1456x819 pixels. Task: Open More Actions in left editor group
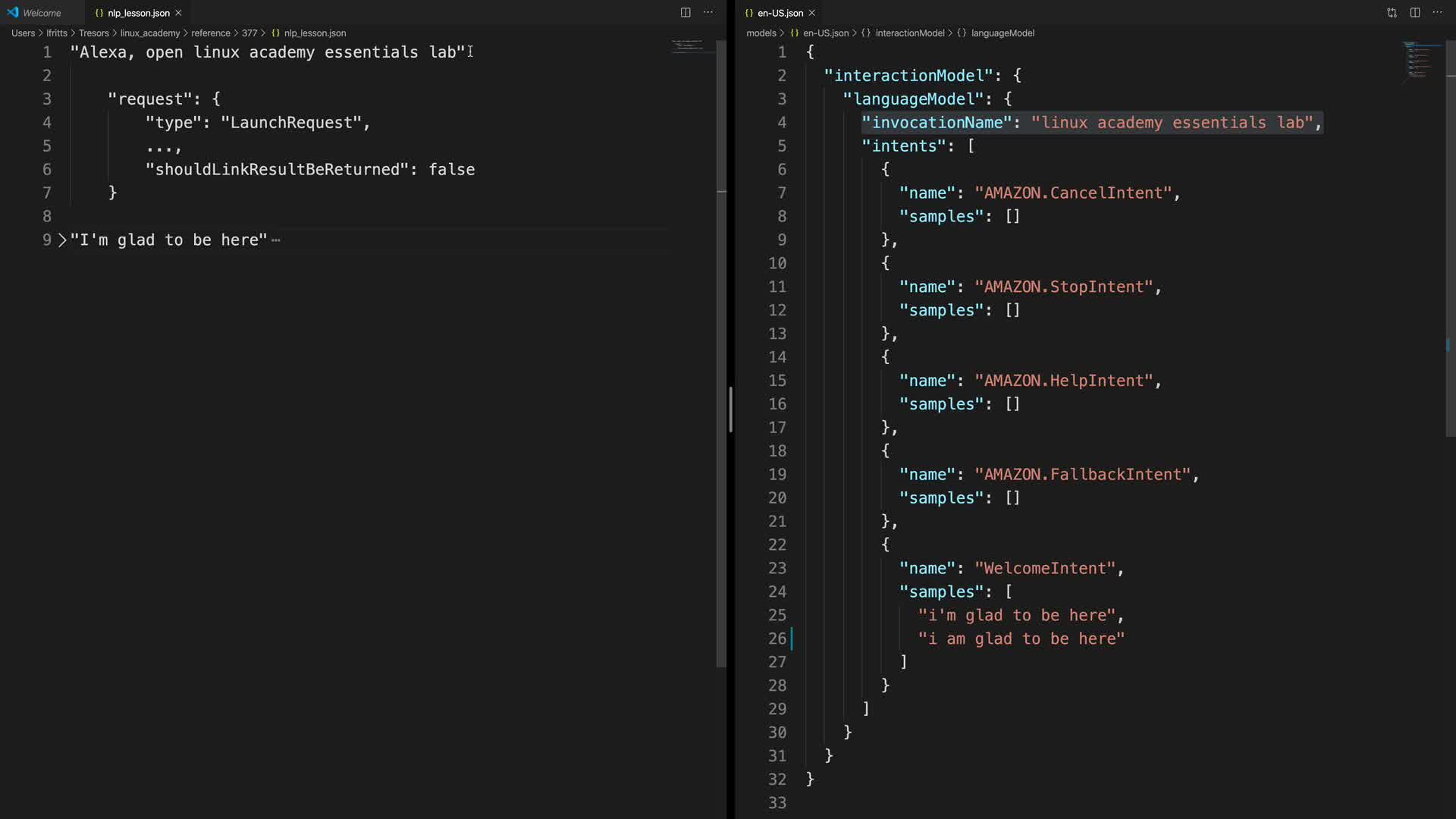pos(708,12)
